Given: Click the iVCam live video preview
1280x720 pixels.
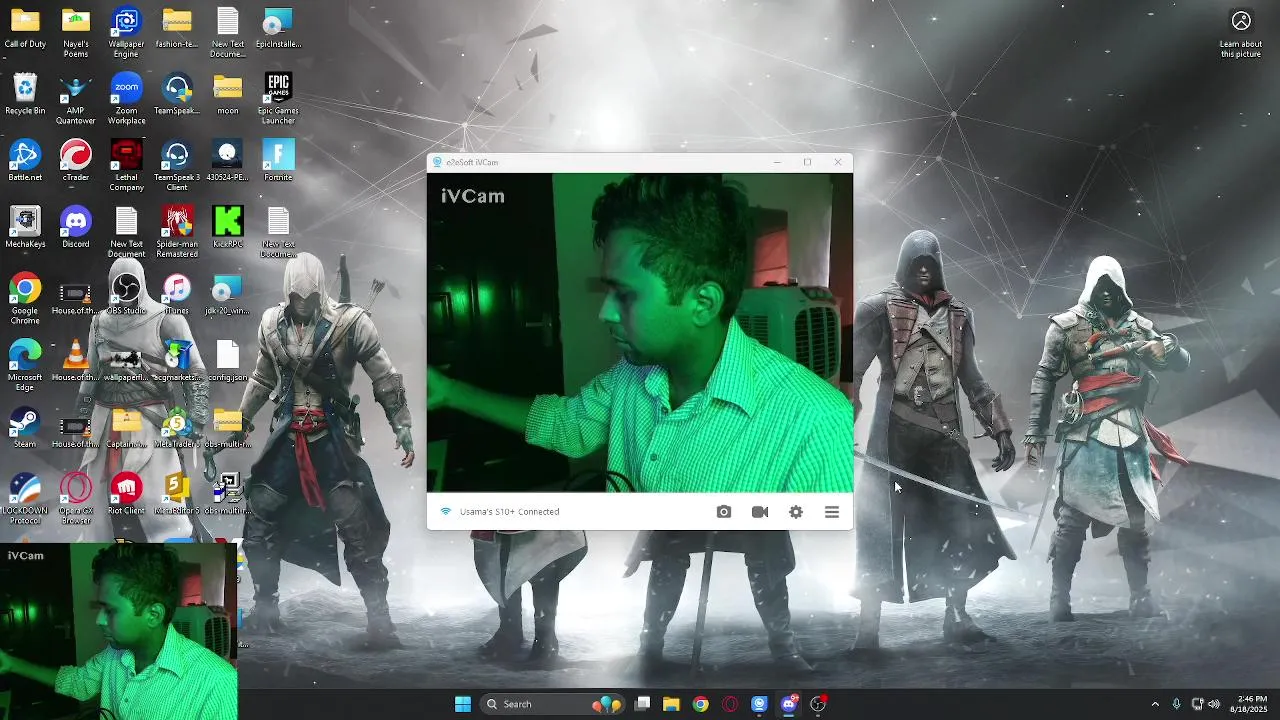Looking at the screenshot, I should (x=640, y=333).
